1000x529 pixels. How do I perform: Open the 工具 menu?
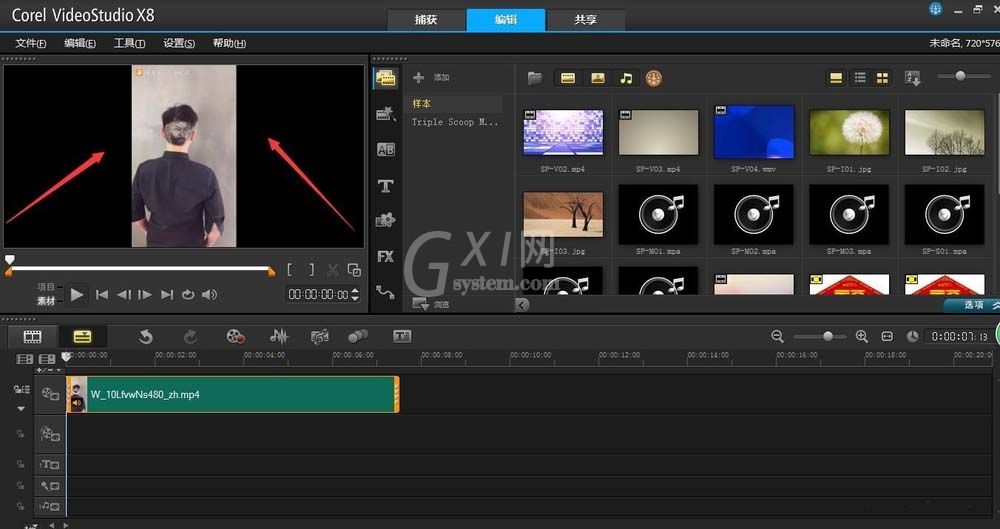(129, 43)
